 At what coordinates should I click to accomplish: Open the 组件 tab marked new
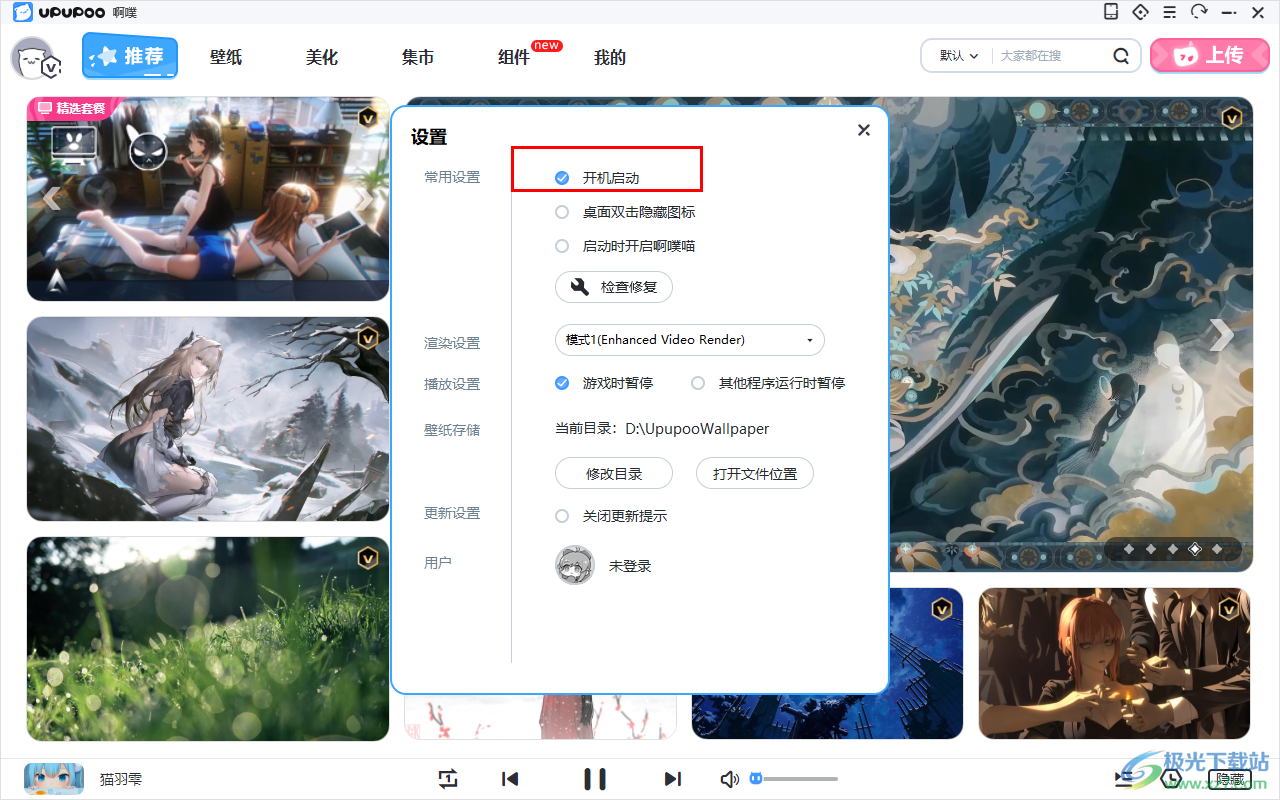point(514,58)
